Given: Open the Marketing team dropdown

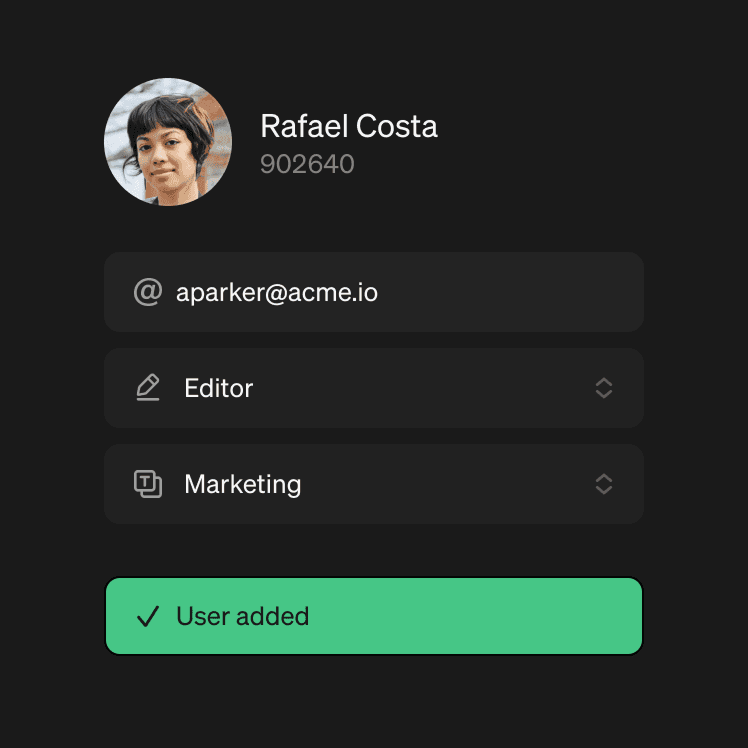Looking at the screenshot, I should [373, 484].
